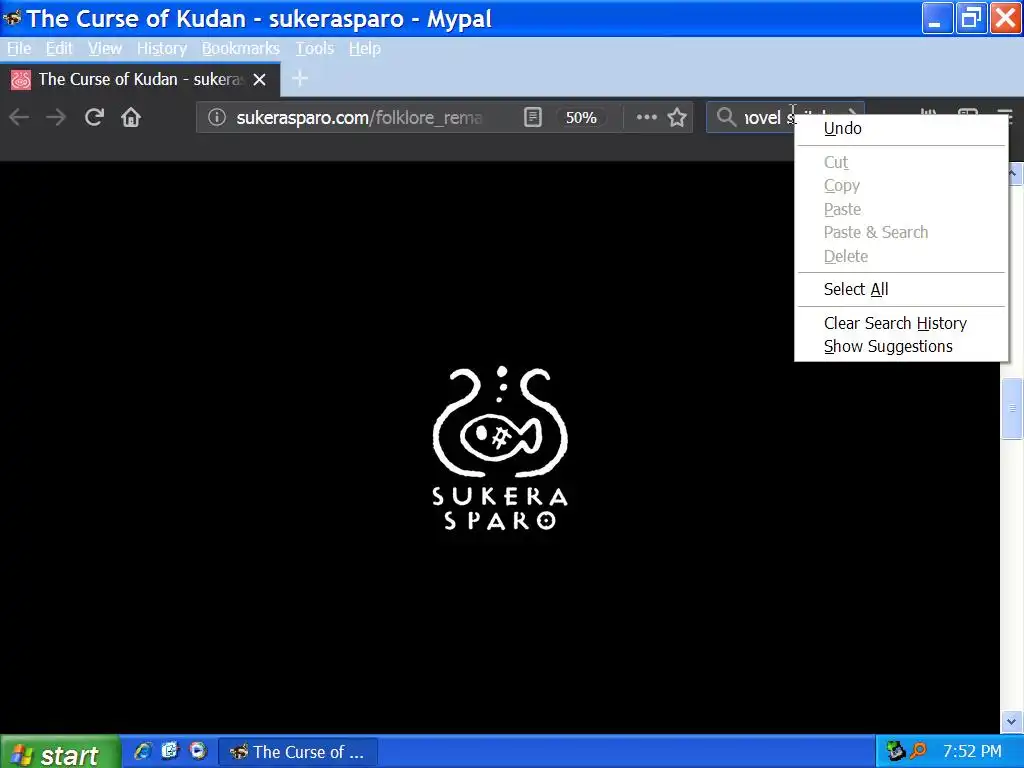This screenshot has height=768, width=1024.
Task: Open the History menu
Action: pyautogui.click(x=161, y=48)
